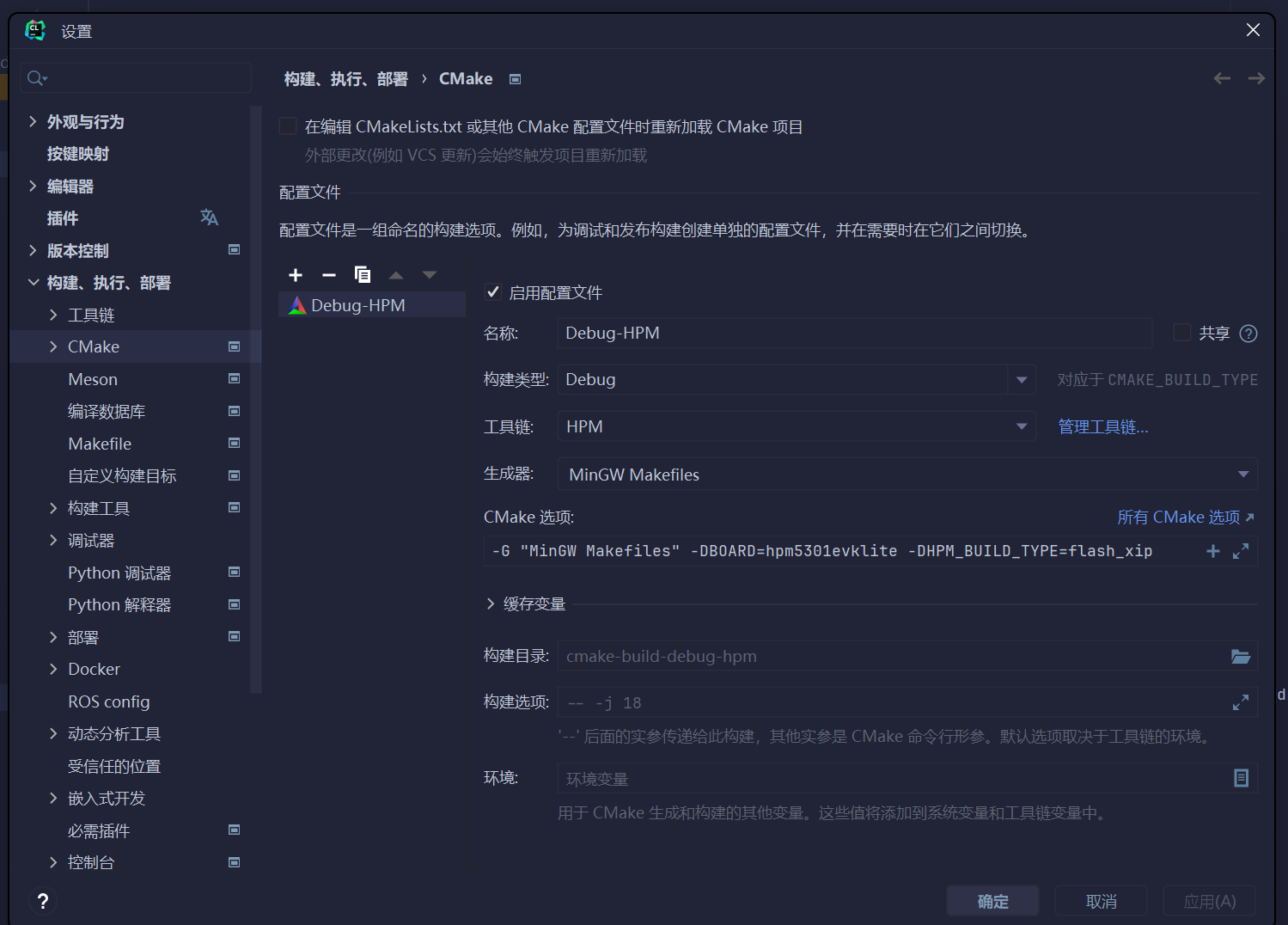Image resolution: width=1288 pixels, height=925 pixels.
Task: Open the 所有 CMake 选项 link
Action: tap(1186, 517)
